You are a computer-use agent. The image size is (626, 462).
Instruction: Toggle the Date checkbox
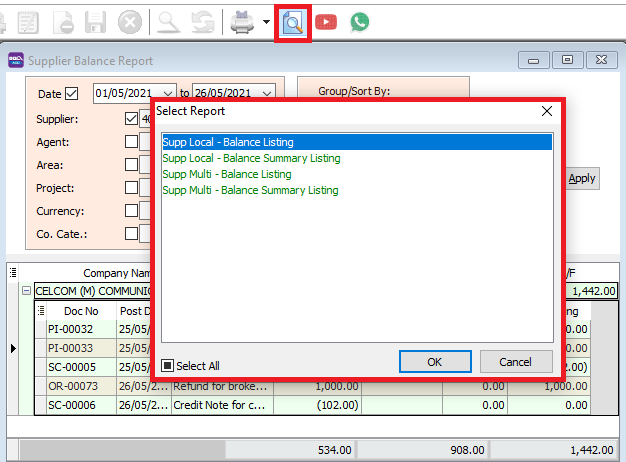pyautogui.click(x=71, y=95)
